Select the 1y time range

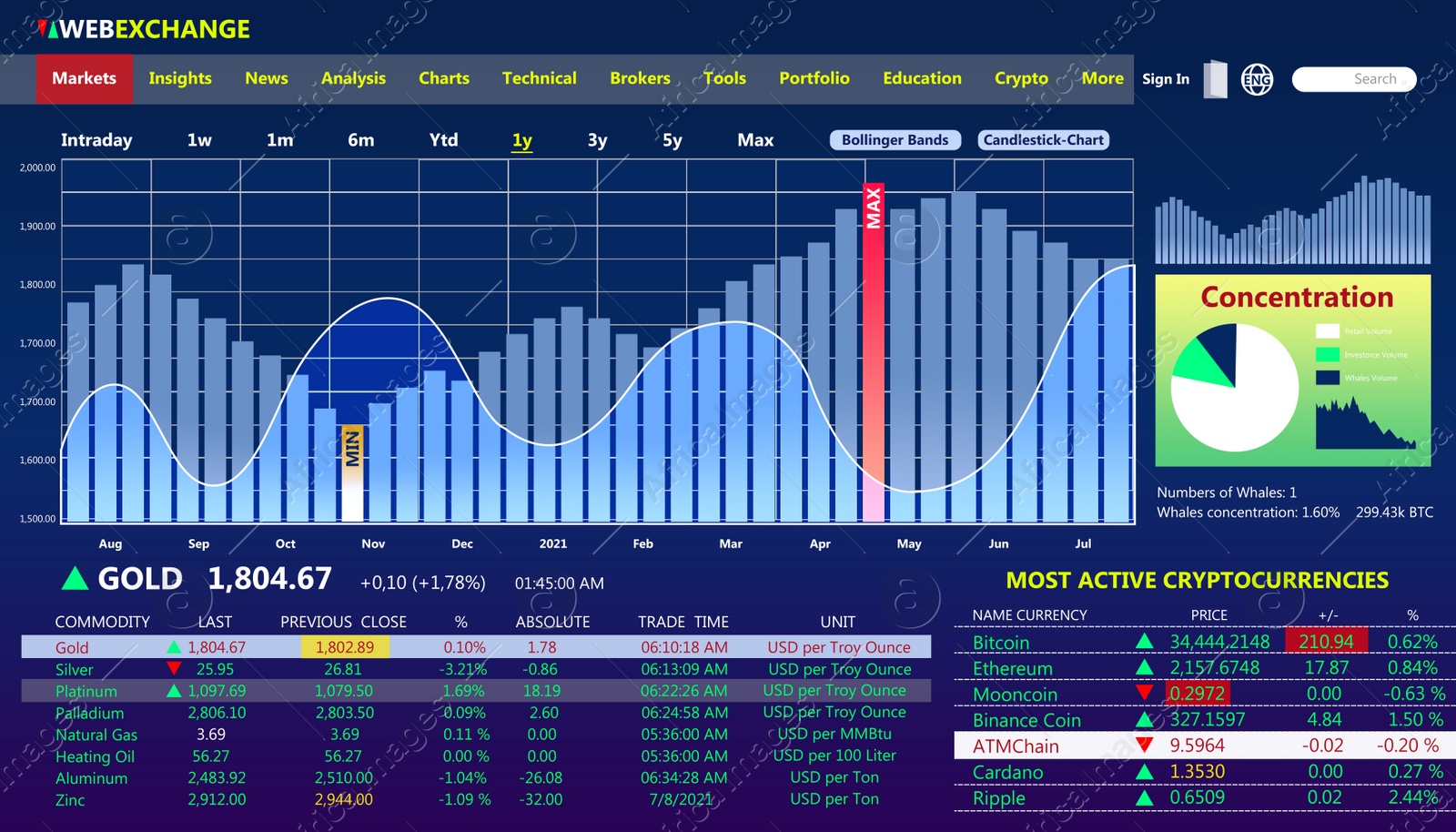click(x=522, y=140)
